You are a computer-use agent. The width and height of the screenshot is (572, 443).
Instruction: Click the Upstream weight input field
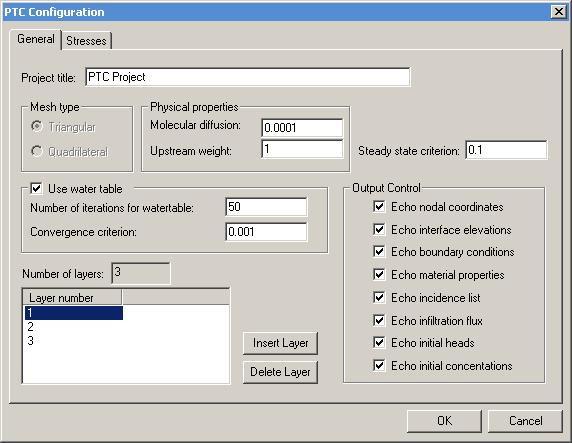point(302,149)
